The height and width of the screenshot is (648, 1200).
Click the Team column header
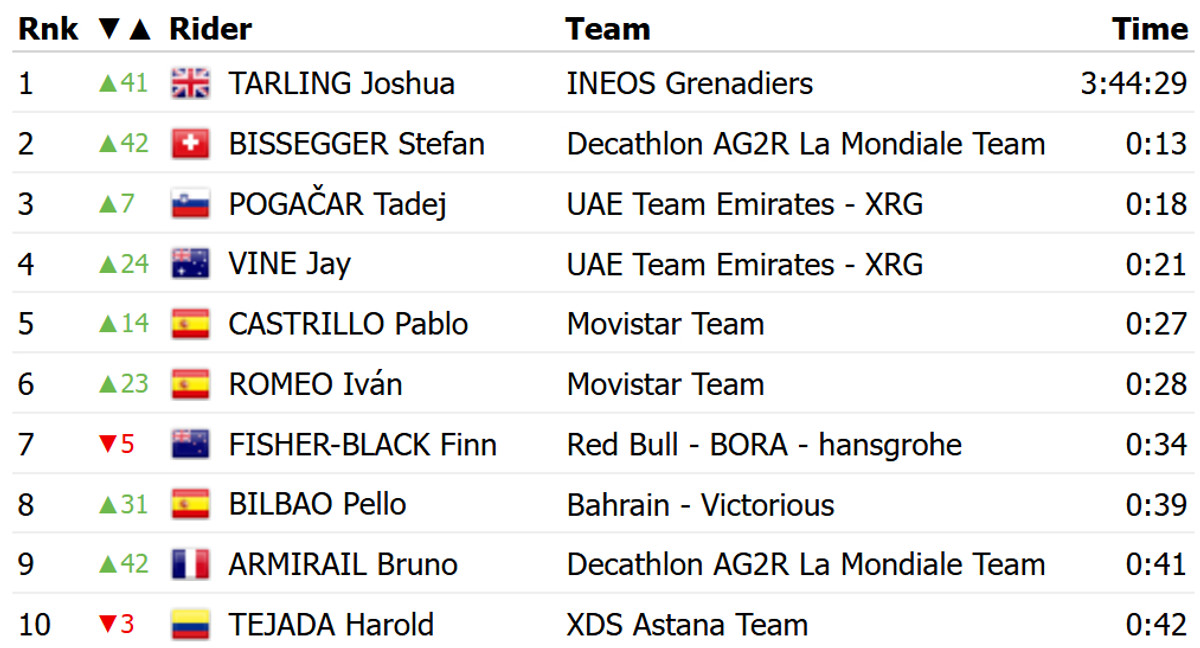[608, 30]
